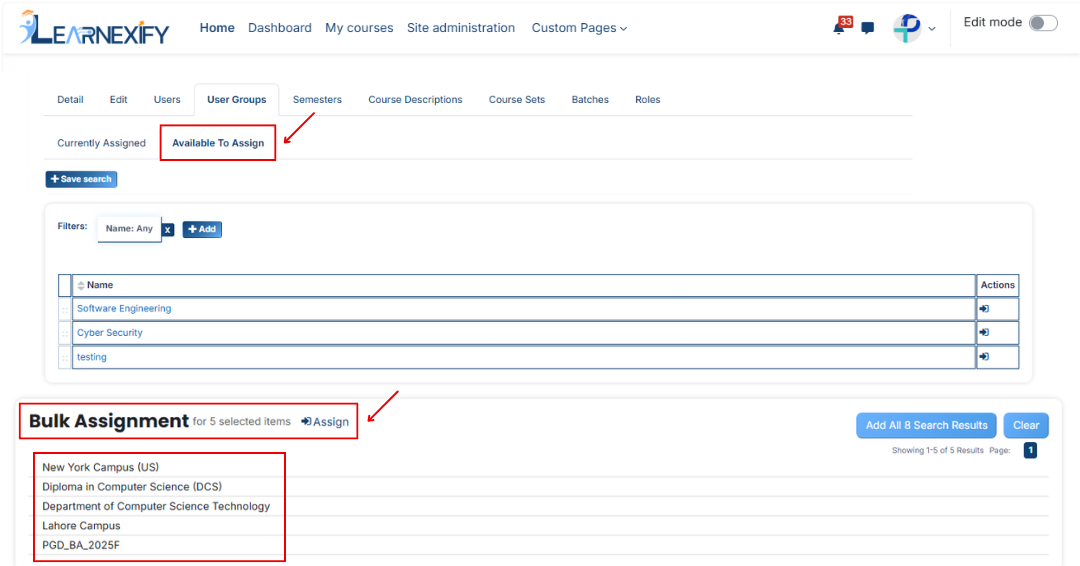This screenshot has height=566, width=1080.
Task: Click drag handle of Cyber Security row
Action: click(65, 333)
